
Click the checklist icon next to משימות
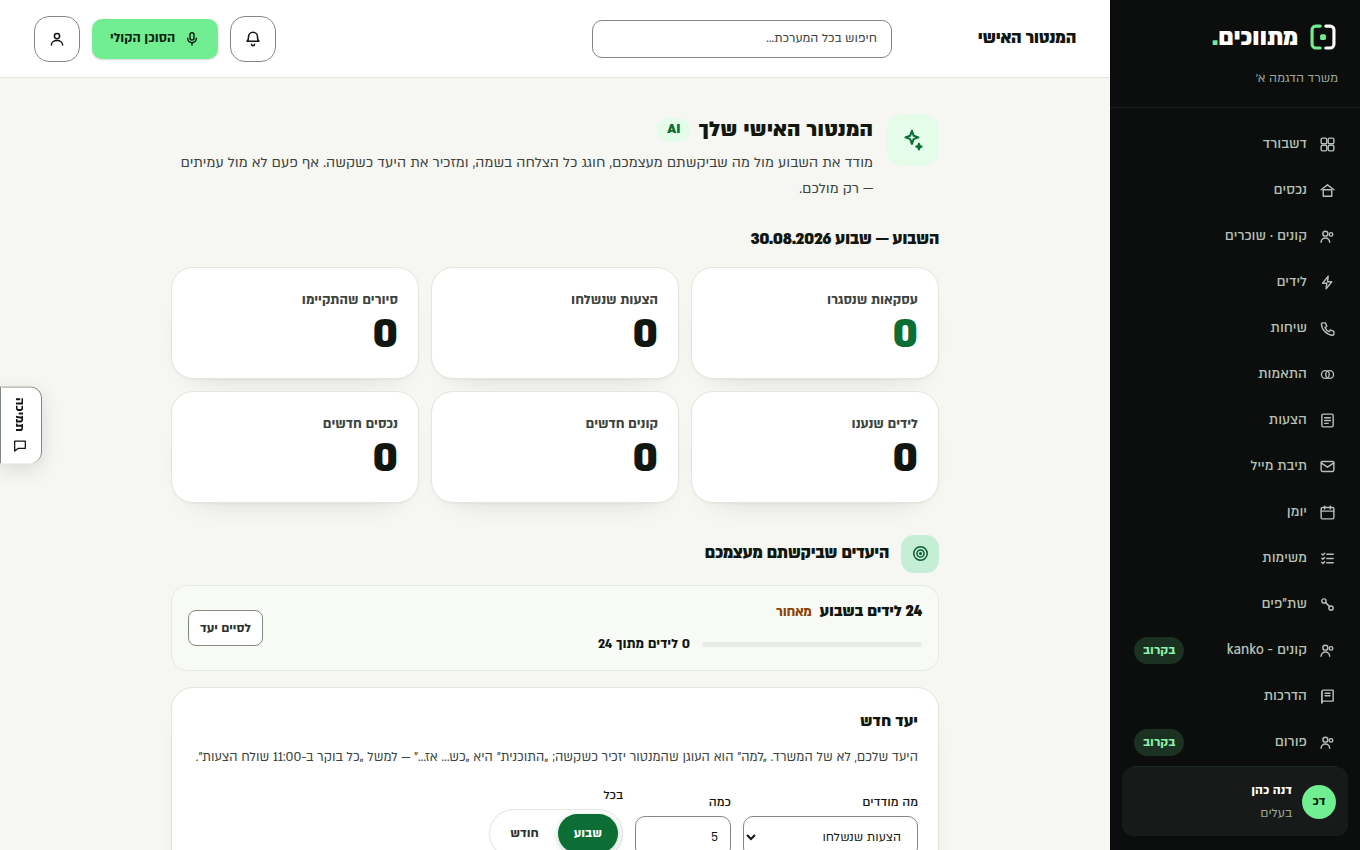(1327, 558)
